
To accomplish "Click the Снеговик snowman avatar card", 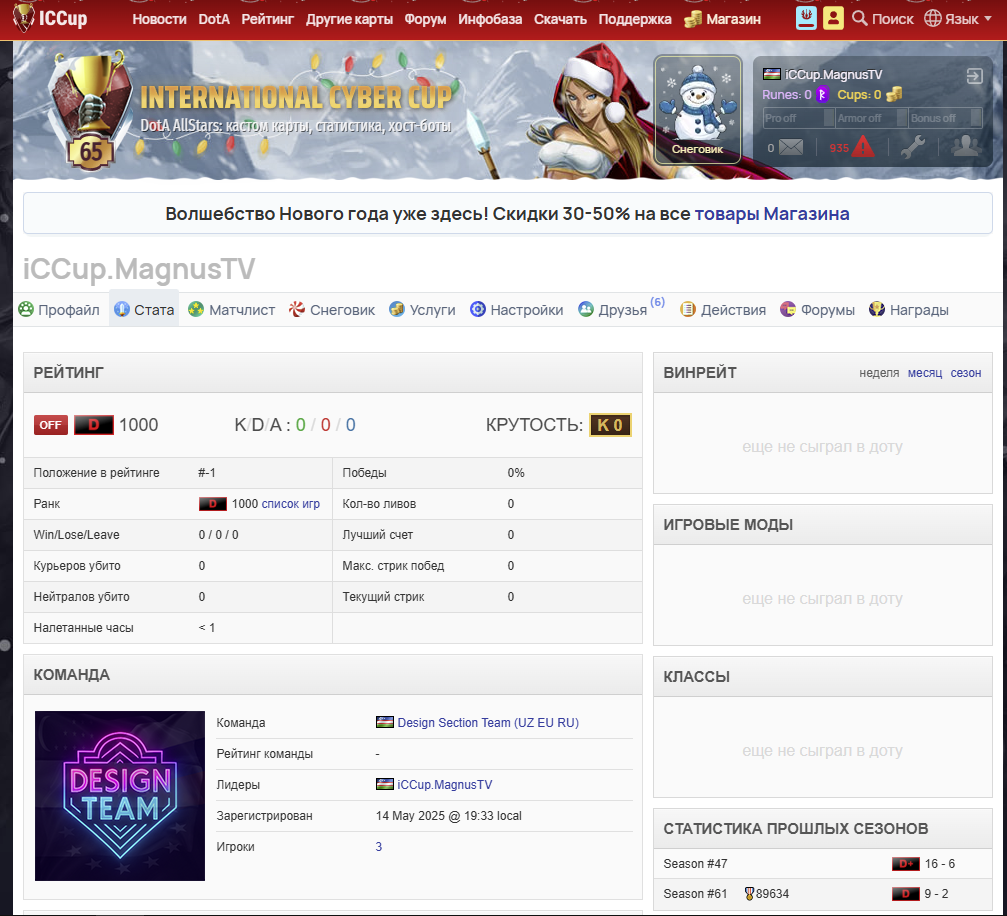I will coord(697,109).
